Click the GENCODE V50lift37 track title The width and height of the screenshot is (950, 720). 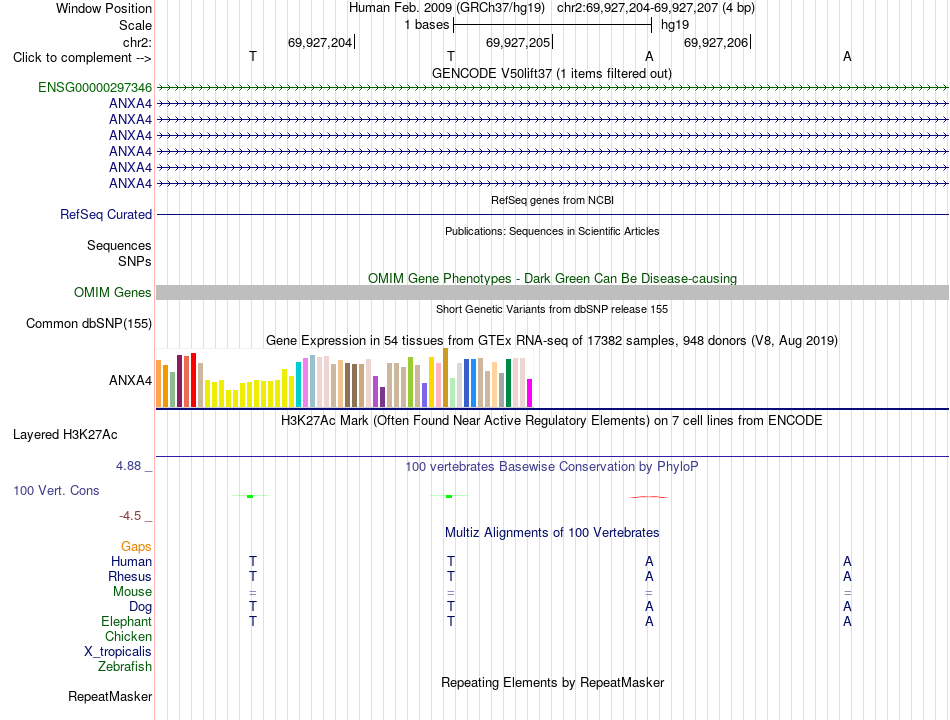pyautogui.click(x=552, y=73)
